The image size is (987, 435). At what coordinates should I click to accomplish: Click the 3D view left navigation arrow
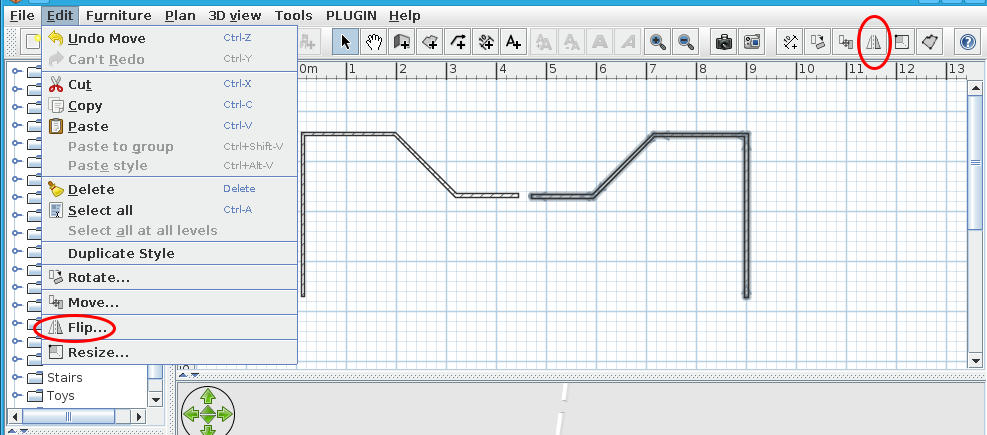pos(191,414)
